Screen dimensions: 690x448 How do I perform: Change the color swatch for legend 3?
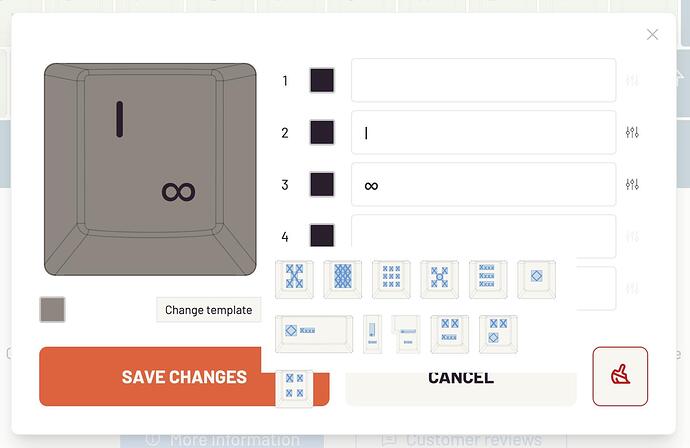coord(322,184)
